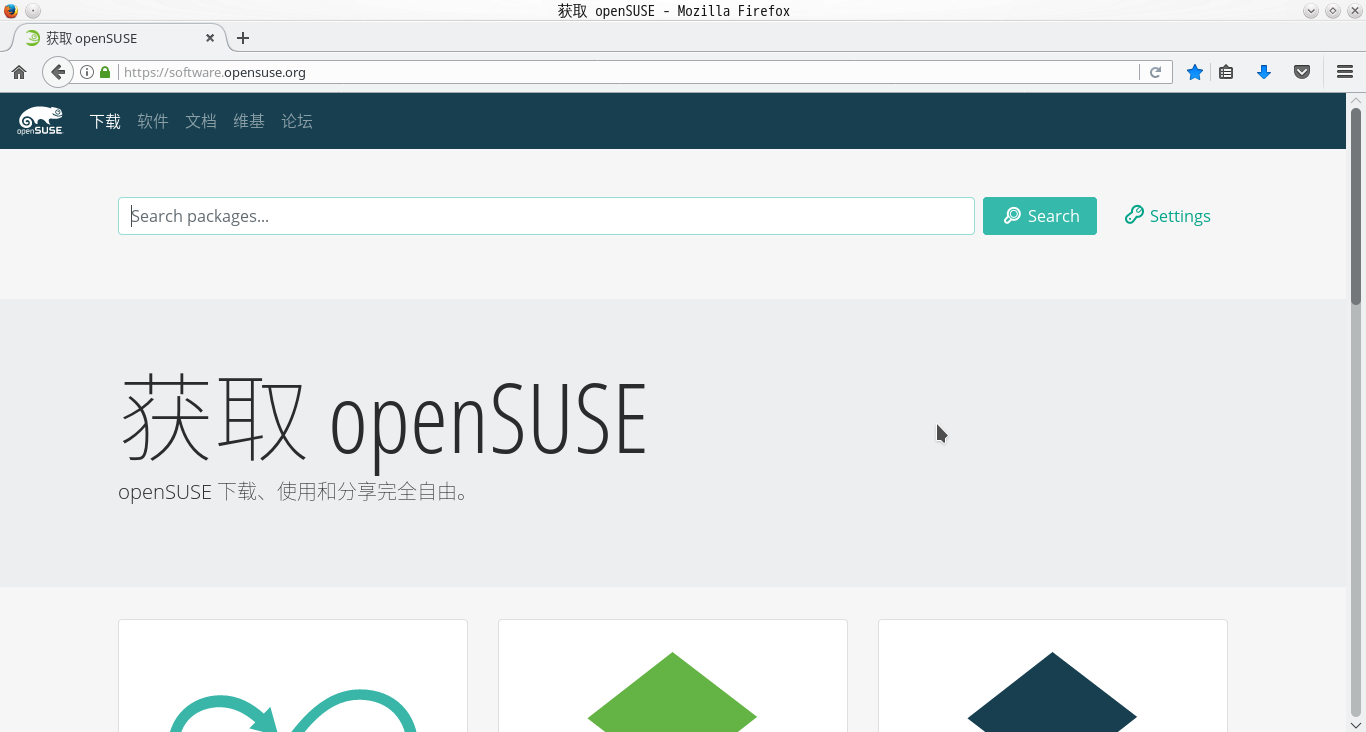The width and height of the screenshot is (1366, 732).
Task: Click the back navigation arrow
Action: pyautogui.click(x=57, y=72)
